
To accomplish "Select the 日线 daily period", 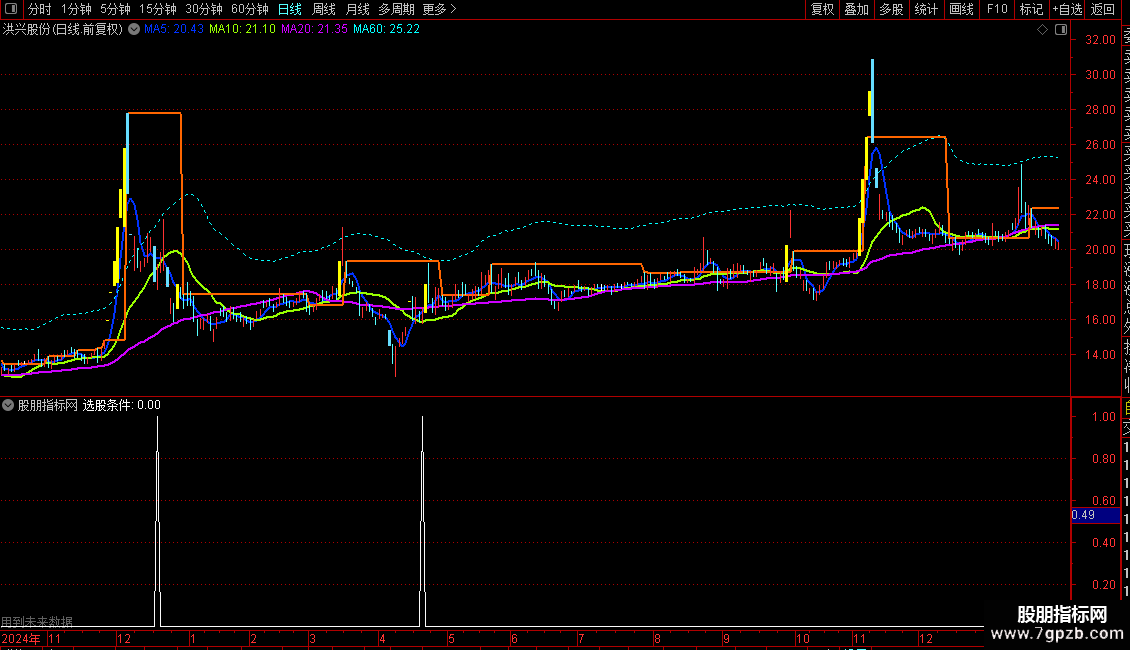I will pyautogui.click(x=290, y=9).
